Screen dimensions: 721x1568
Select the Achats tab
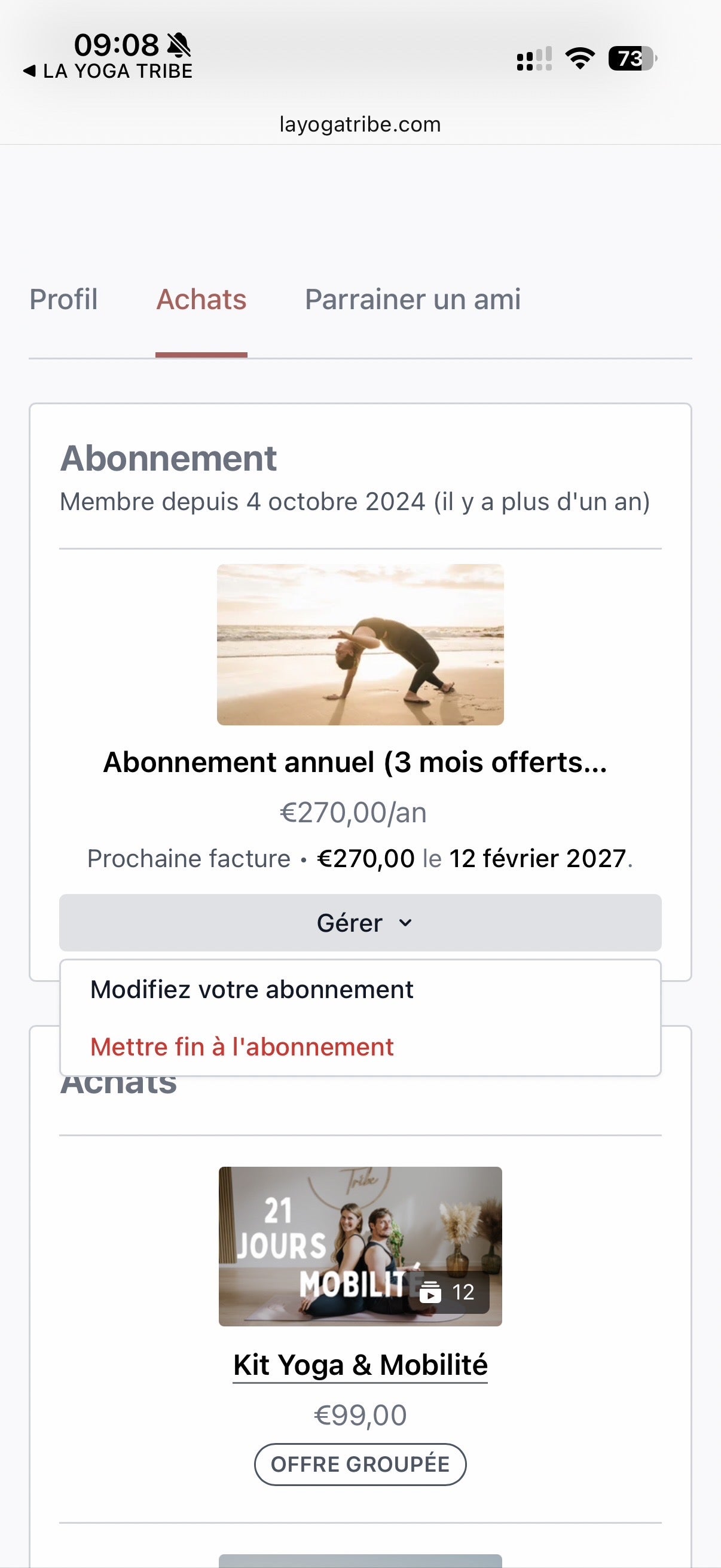pyautogui.click(x=201, y=300)
